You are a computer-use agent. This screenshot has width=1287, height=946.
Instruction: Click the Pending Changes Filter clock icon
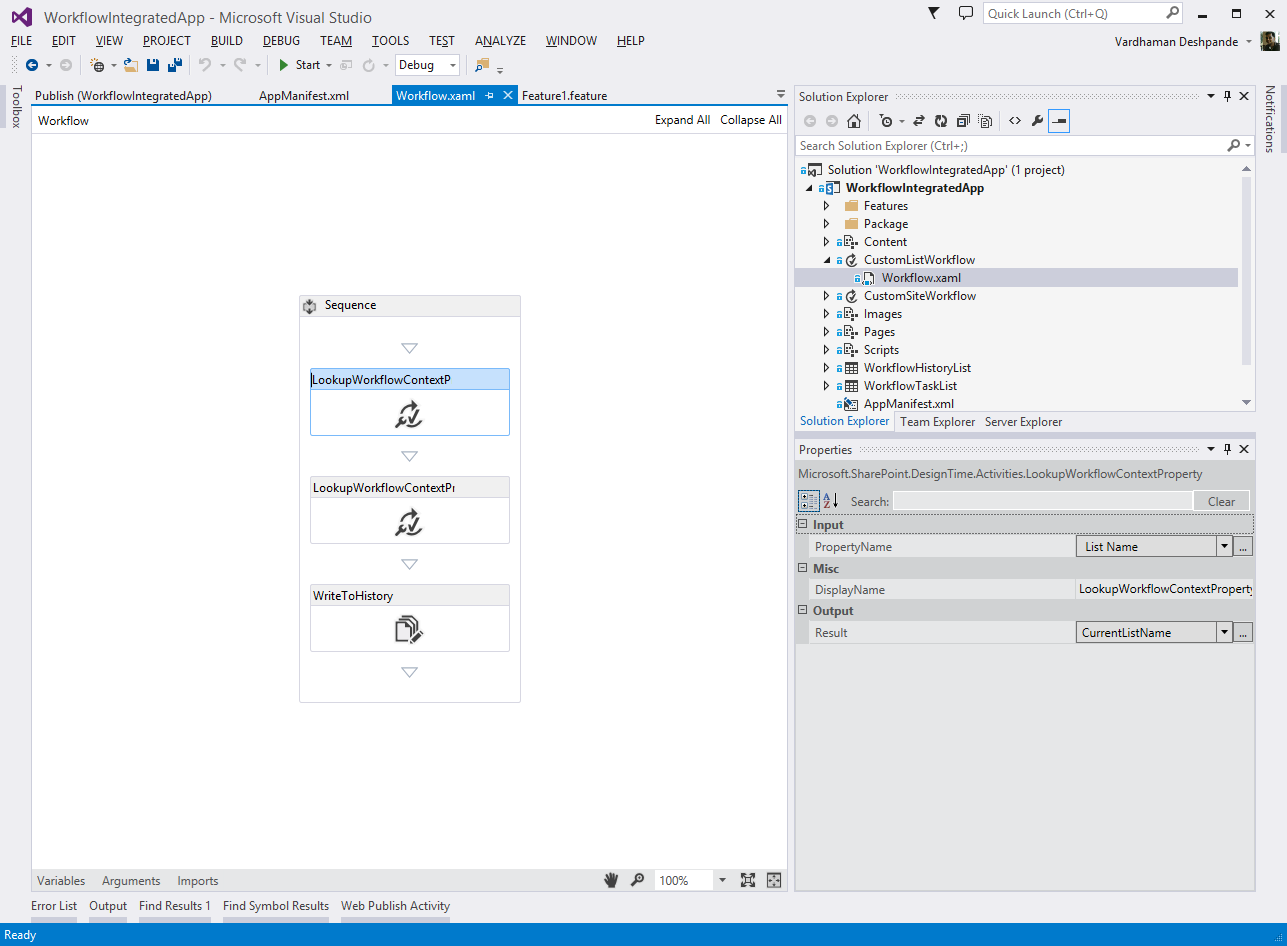[885, 121]
